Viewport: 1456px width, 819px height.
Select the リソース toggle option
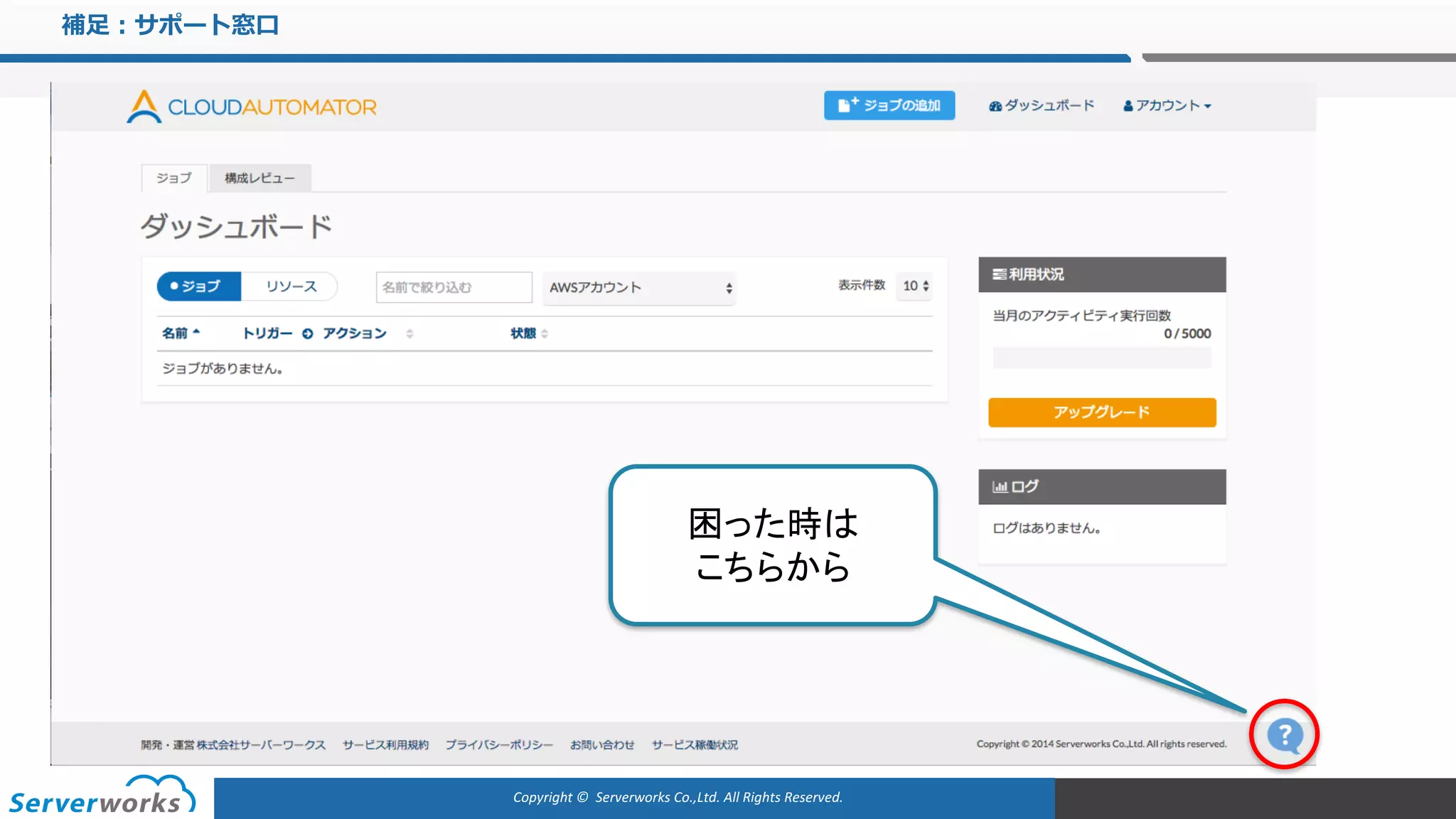(290, 286)
